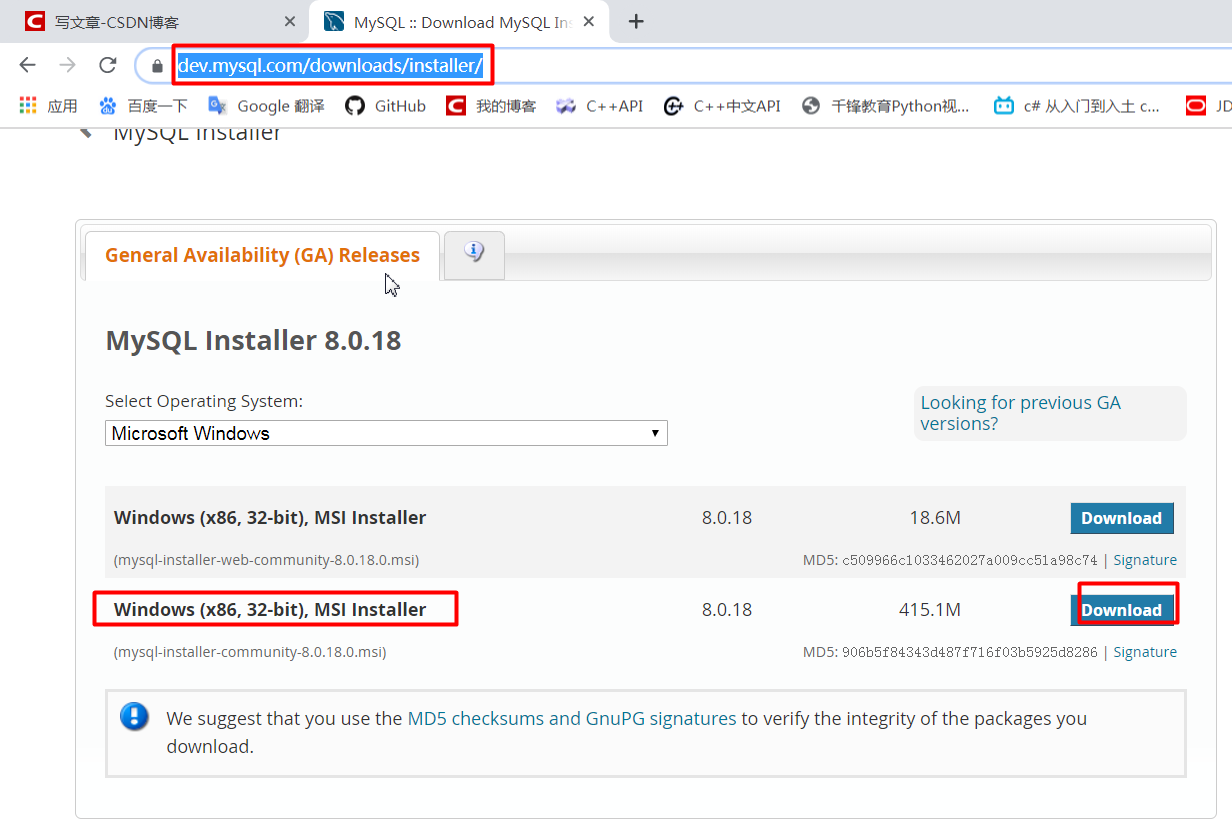This screenshot has height=839, width=1232.
Task: Click filename mysql-installer-community-8.0.18.0.msi
Action: (x=250, y=652)
